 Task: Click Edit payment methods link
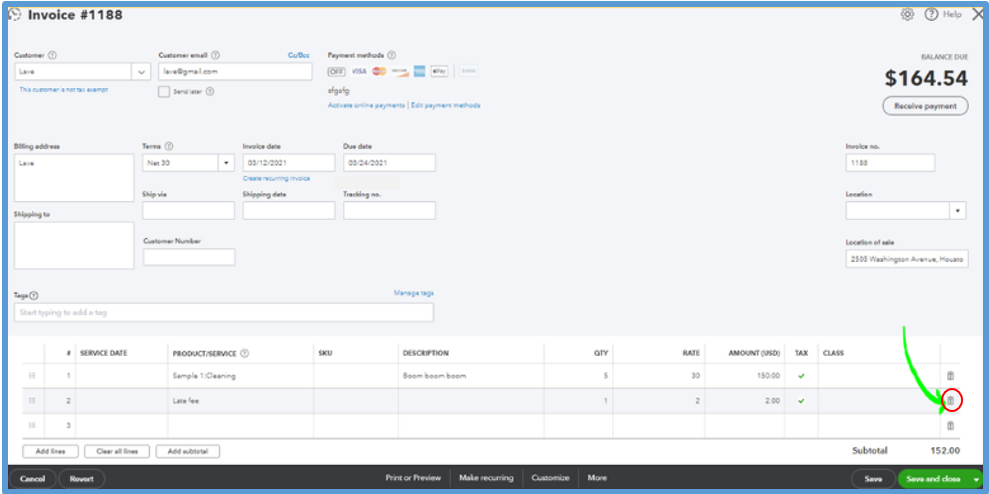pos(446,105)
